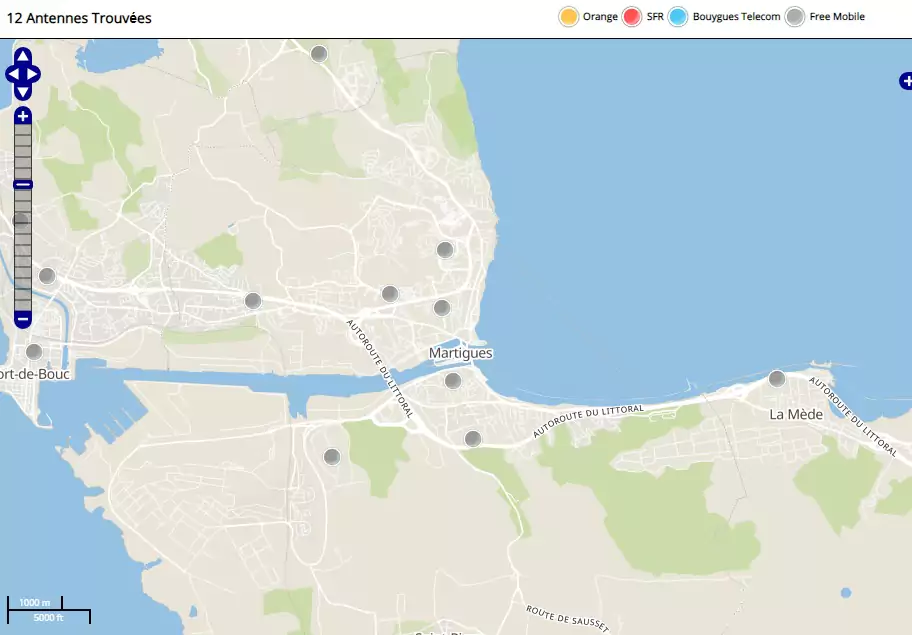Click the '12 Antennes Trouvées' heading
Screen dimensions: 912x635
[x=80, y=18]
